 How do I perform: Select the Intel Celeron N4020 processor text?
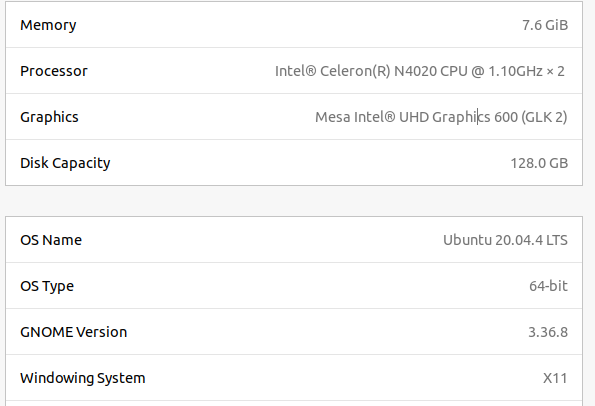420,71
